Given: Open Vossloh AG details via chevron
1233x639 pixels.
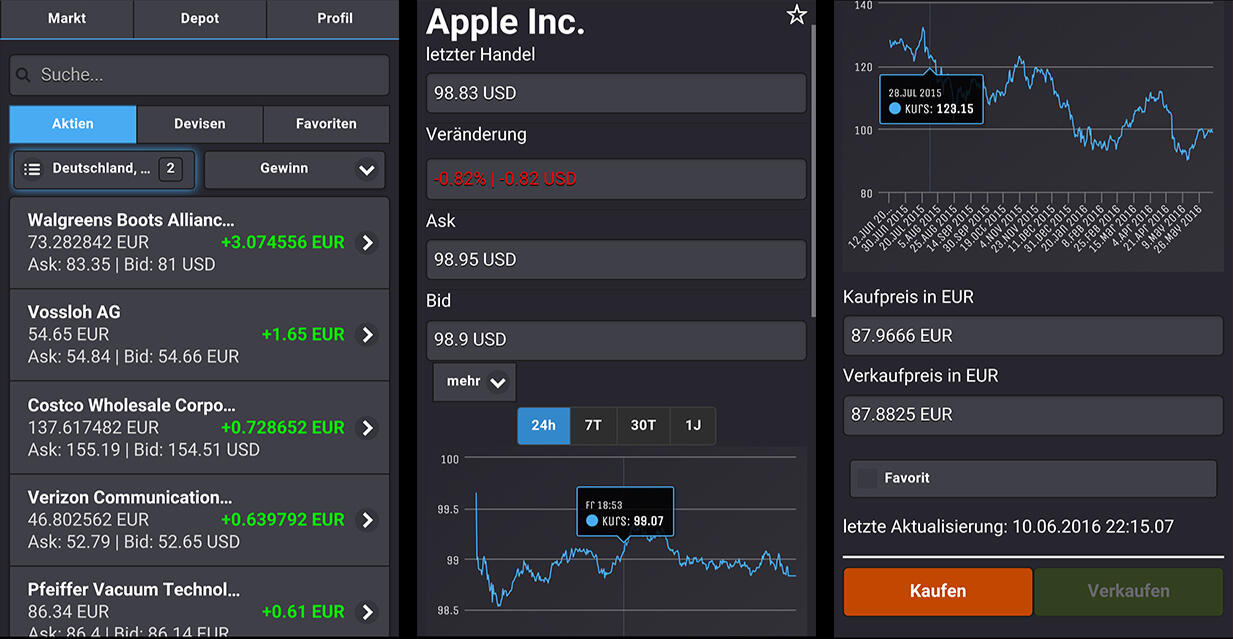Looking at the screenshot, I should pos(368,335).
